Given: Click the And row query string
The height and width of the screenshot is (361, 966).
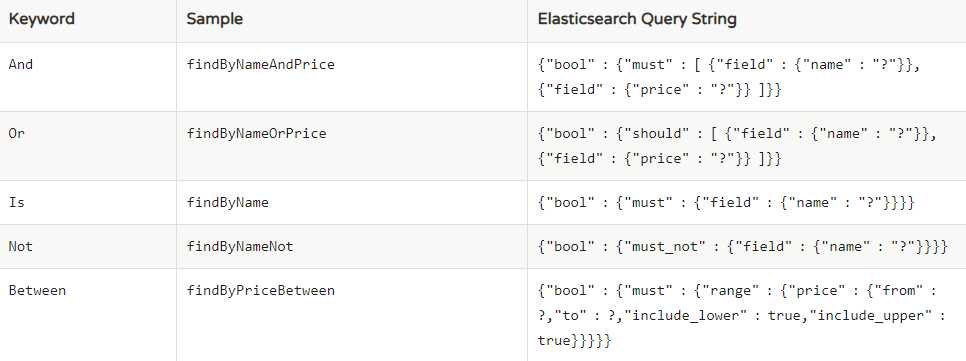Looking at the screenshot, I should click(729, 77).
